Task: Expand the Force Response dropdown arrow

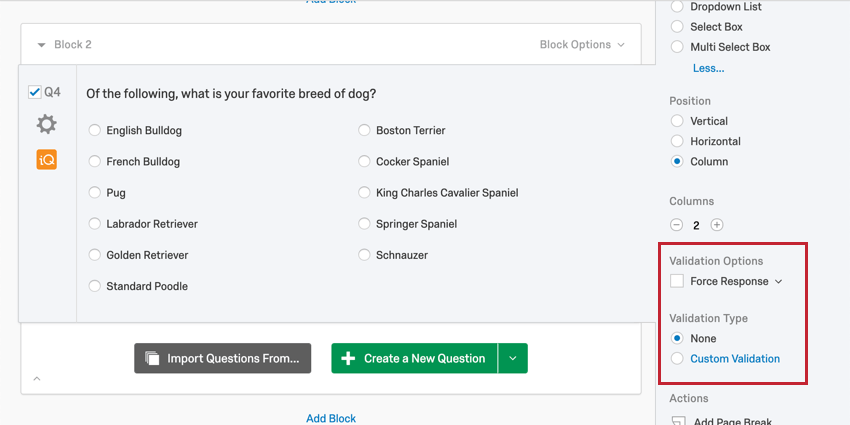Action: (779, 282)
